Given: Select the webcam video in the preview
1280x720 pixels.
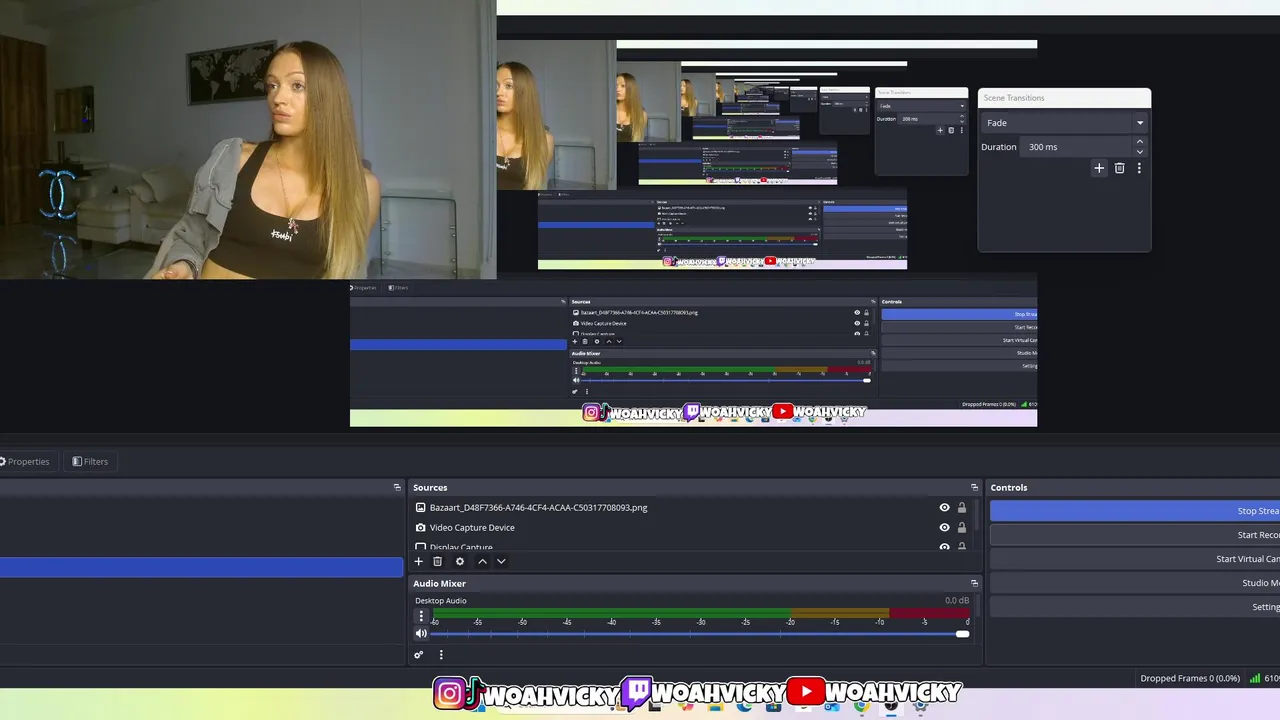Looking at the screenshot, I should 248,139.
